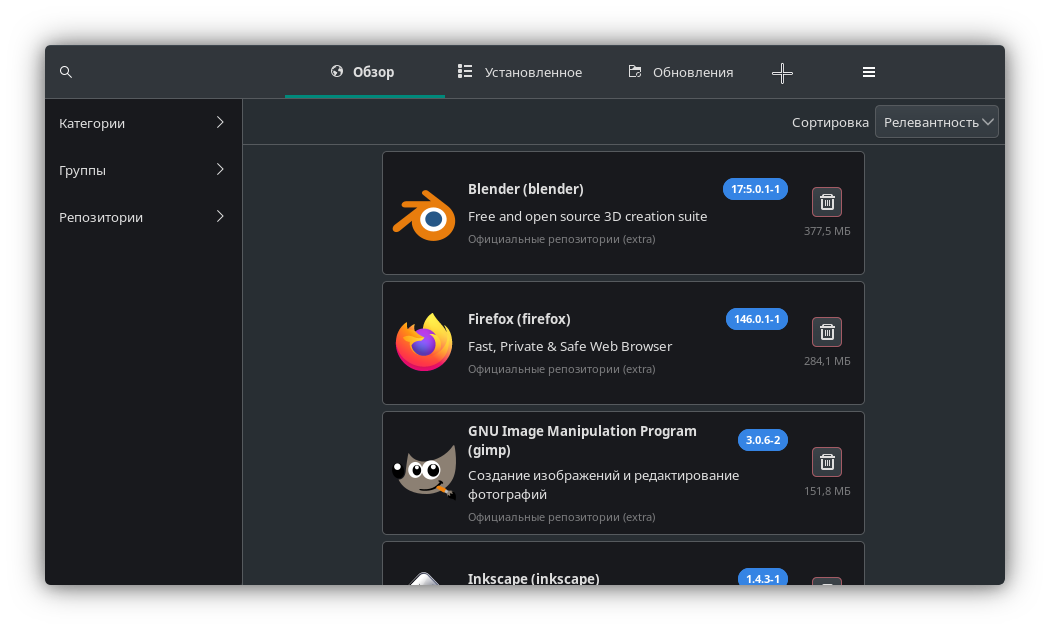Expand the Репозитории section
This screenshot has height=630, width=1050.
143,217
